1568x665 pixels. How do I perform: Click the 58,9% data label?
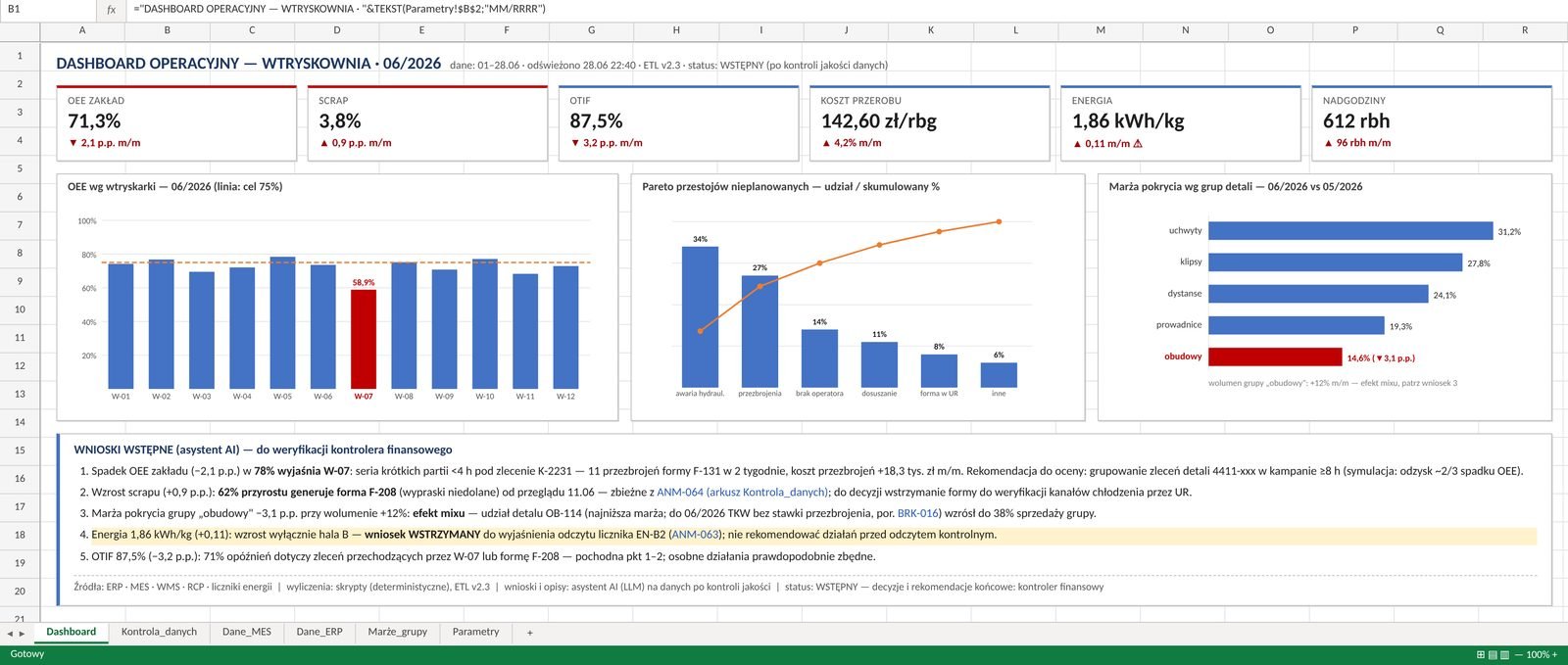[364, 282]
